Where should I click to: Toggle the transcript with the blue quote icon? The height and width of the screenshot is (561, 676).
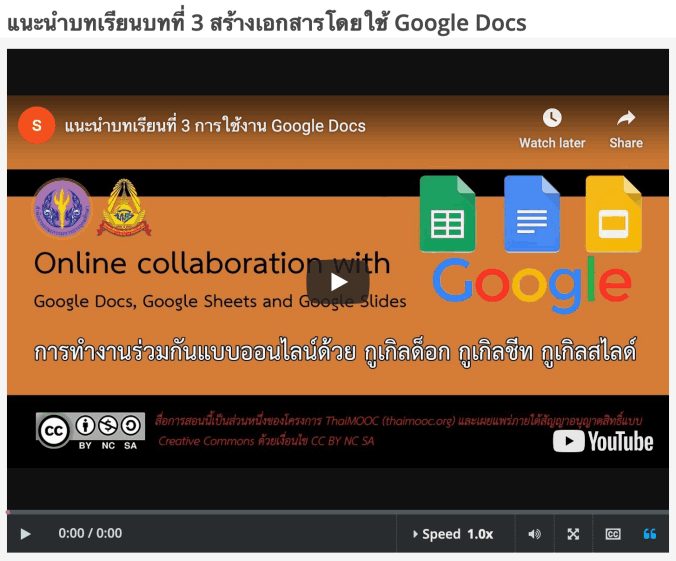coord(650,534)
